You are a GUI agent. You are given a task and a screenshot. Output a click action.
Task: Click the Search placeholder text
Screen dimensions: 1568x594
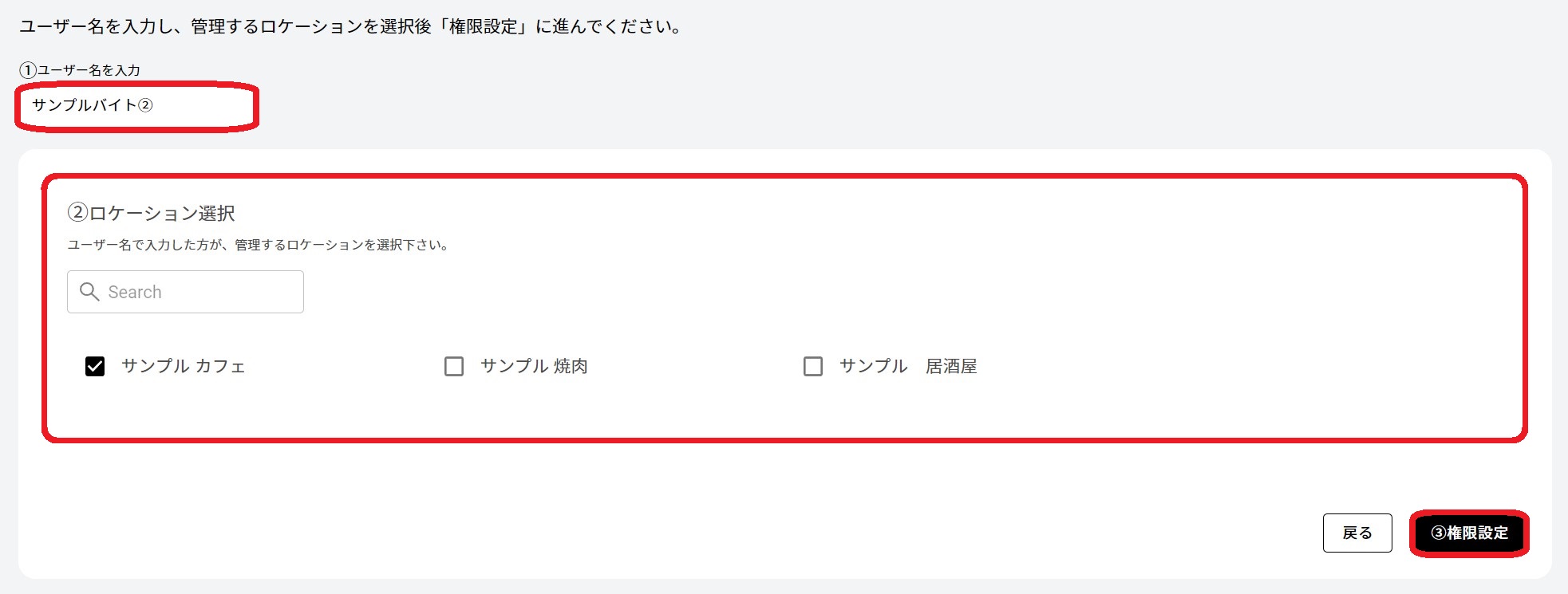tap(135, 292)
